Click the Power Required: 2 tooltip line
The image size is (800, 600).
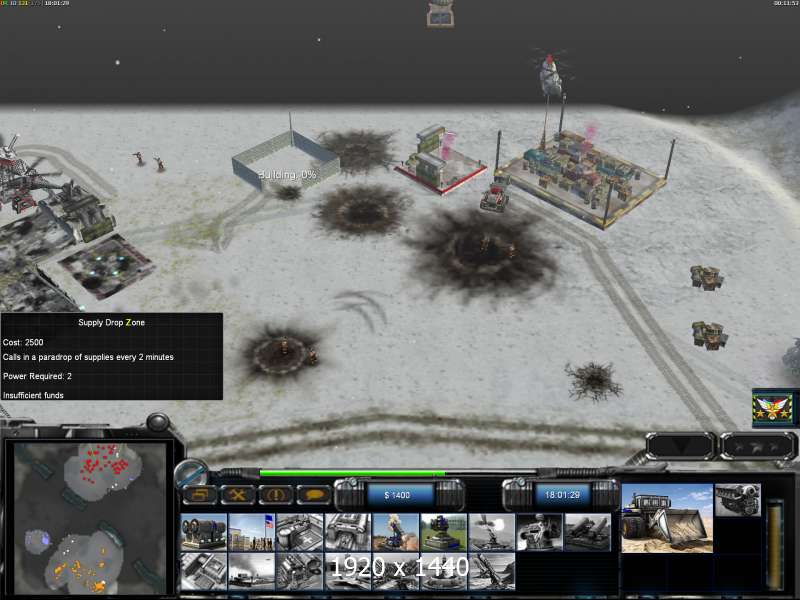coord(37,376)
